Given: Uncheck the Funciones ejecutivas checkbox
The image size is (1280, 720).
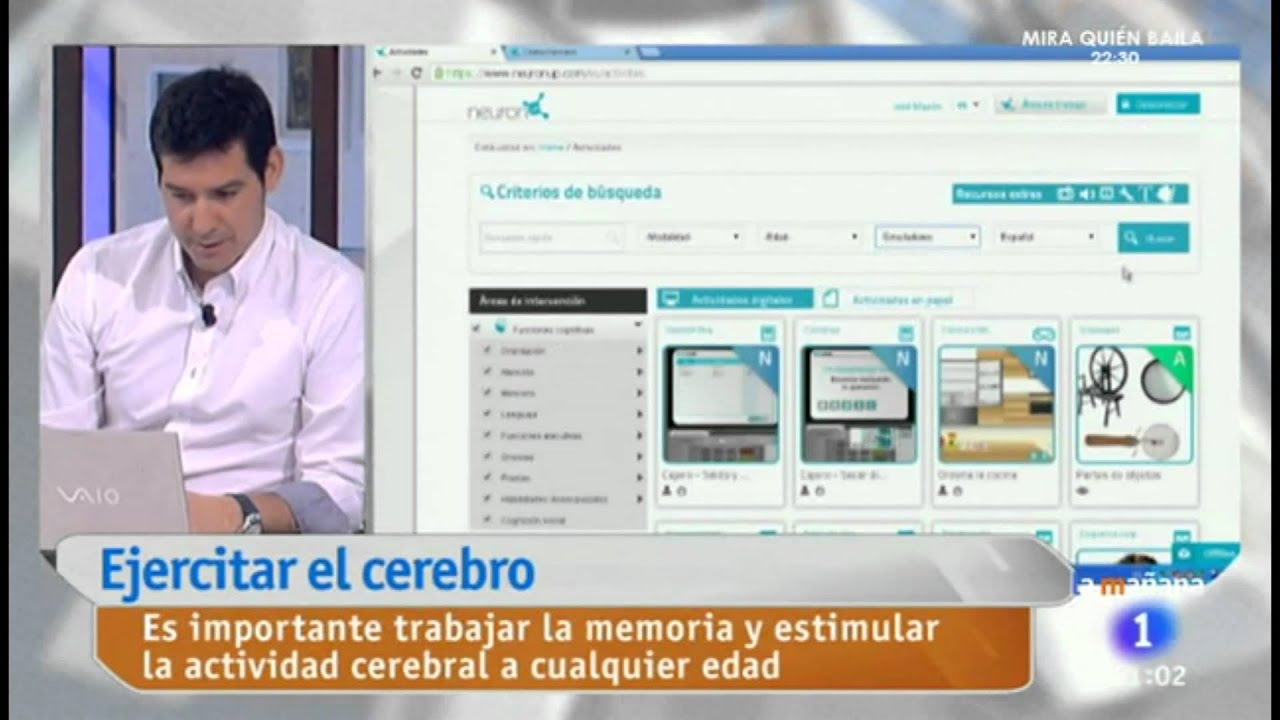Looking at the screenshot, I should point(487,436).
